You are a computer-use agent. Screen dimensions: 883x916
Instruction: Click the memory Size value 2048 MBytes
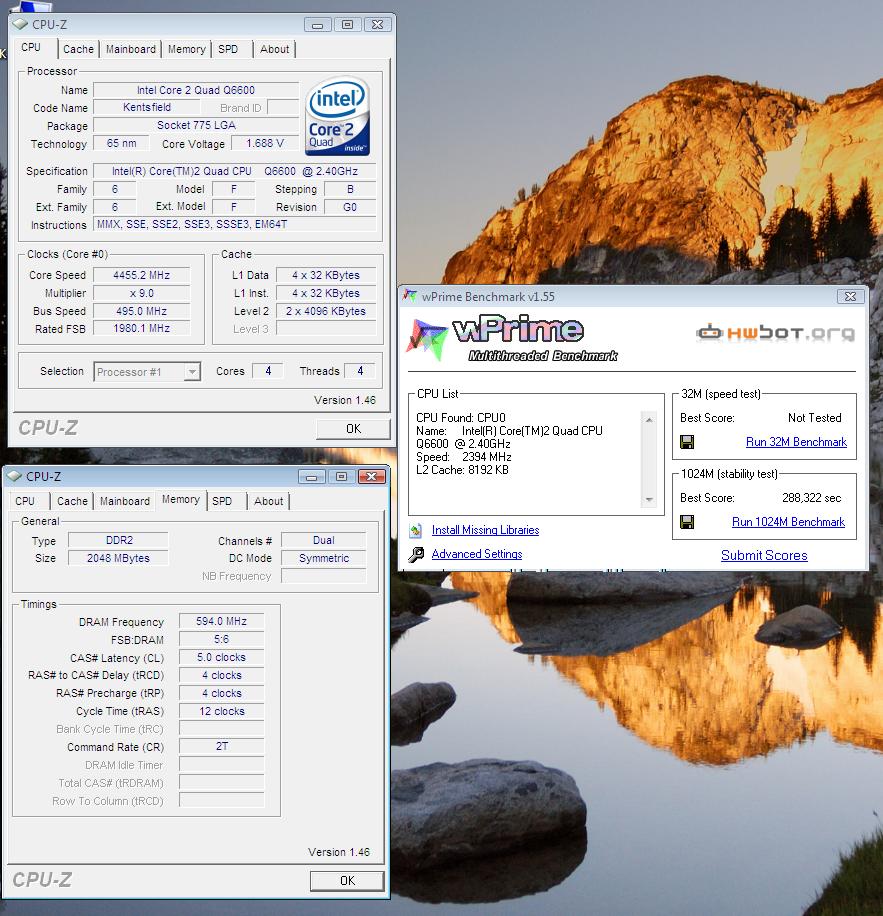point(119,558)
